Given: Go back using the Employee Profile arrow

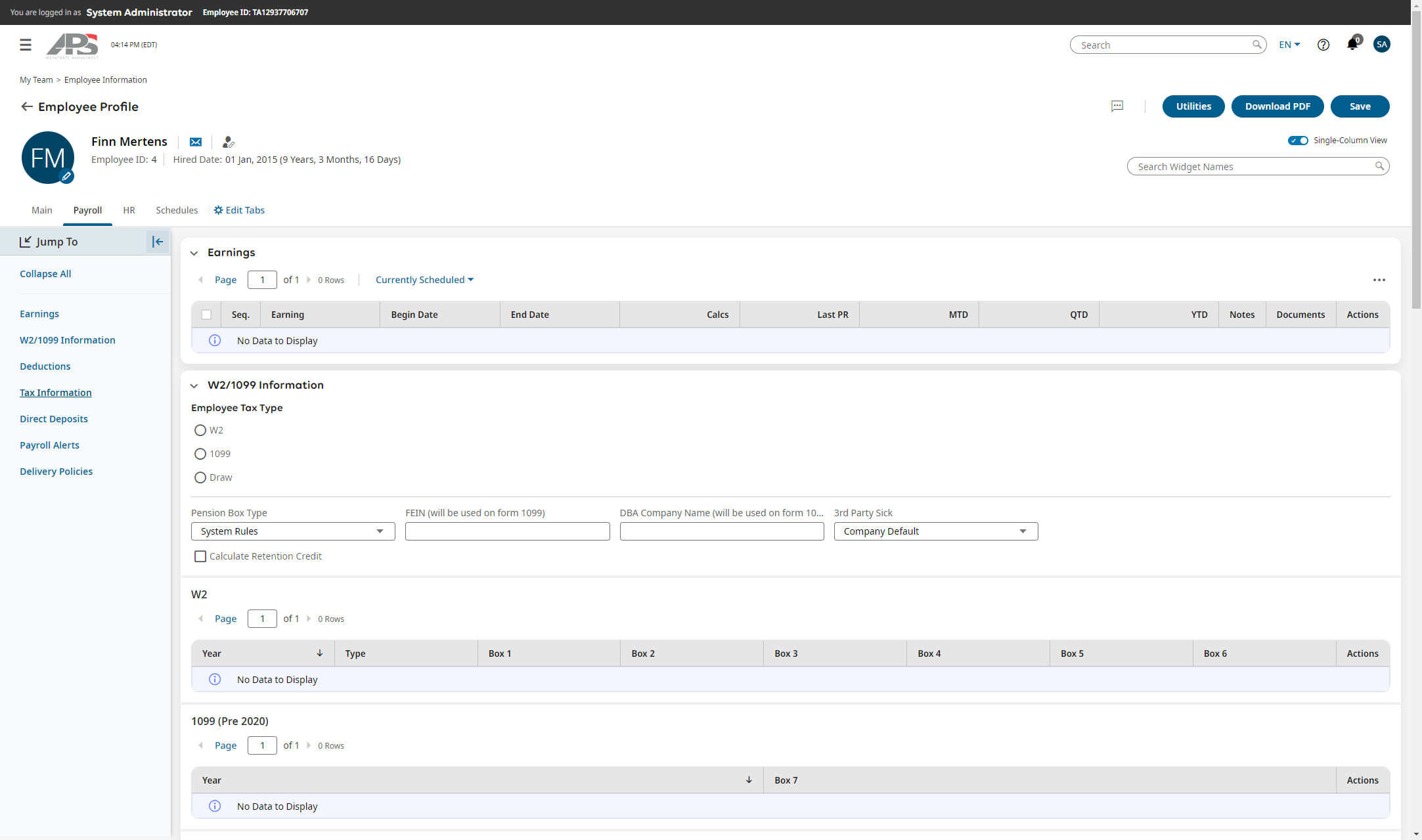Looking at the screenshot, I should 26,106.
